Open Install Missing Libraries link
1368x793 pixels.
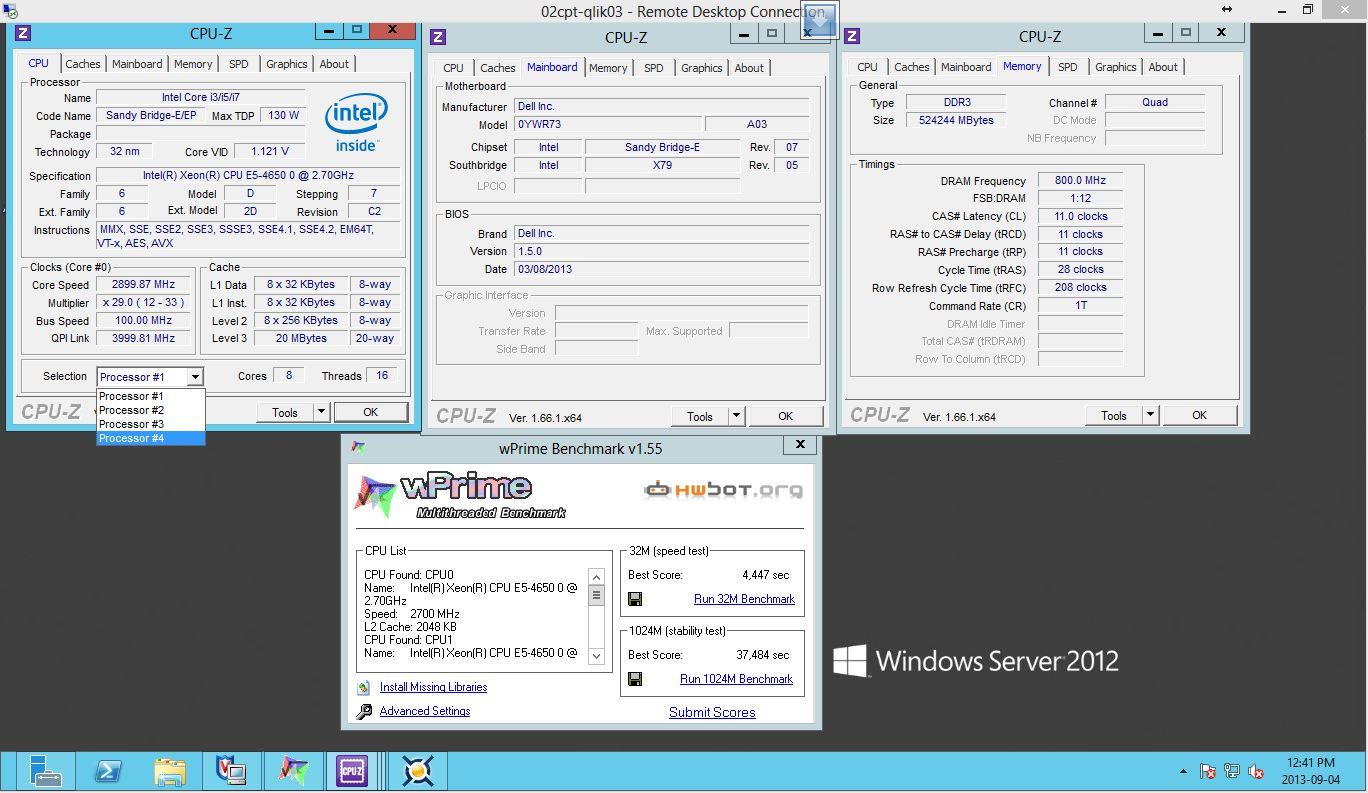point(433,688)
